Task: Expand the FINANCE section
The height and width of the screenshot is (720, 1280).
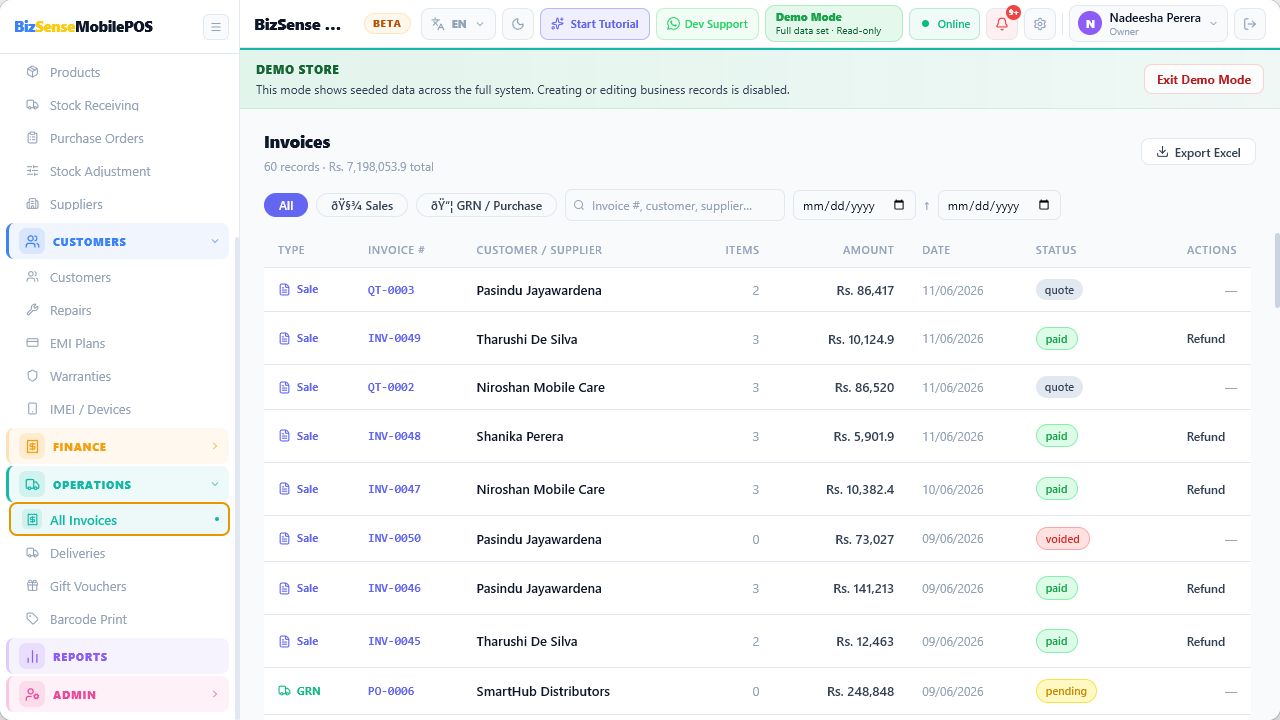Action: coord(118,446)
